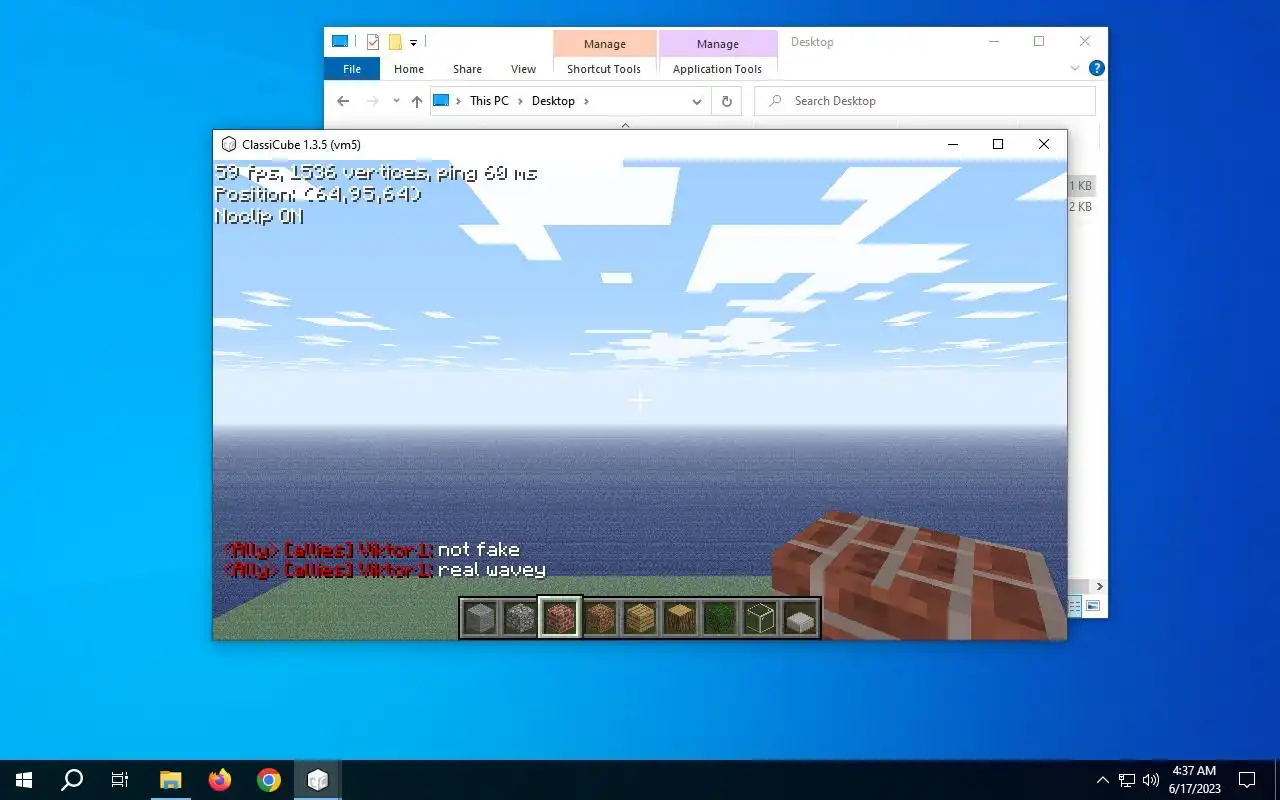Image resolution: width=1280 pixels, height=800 pixels.
Task: Open the Application Tools tab
Action: click(717, 69)
